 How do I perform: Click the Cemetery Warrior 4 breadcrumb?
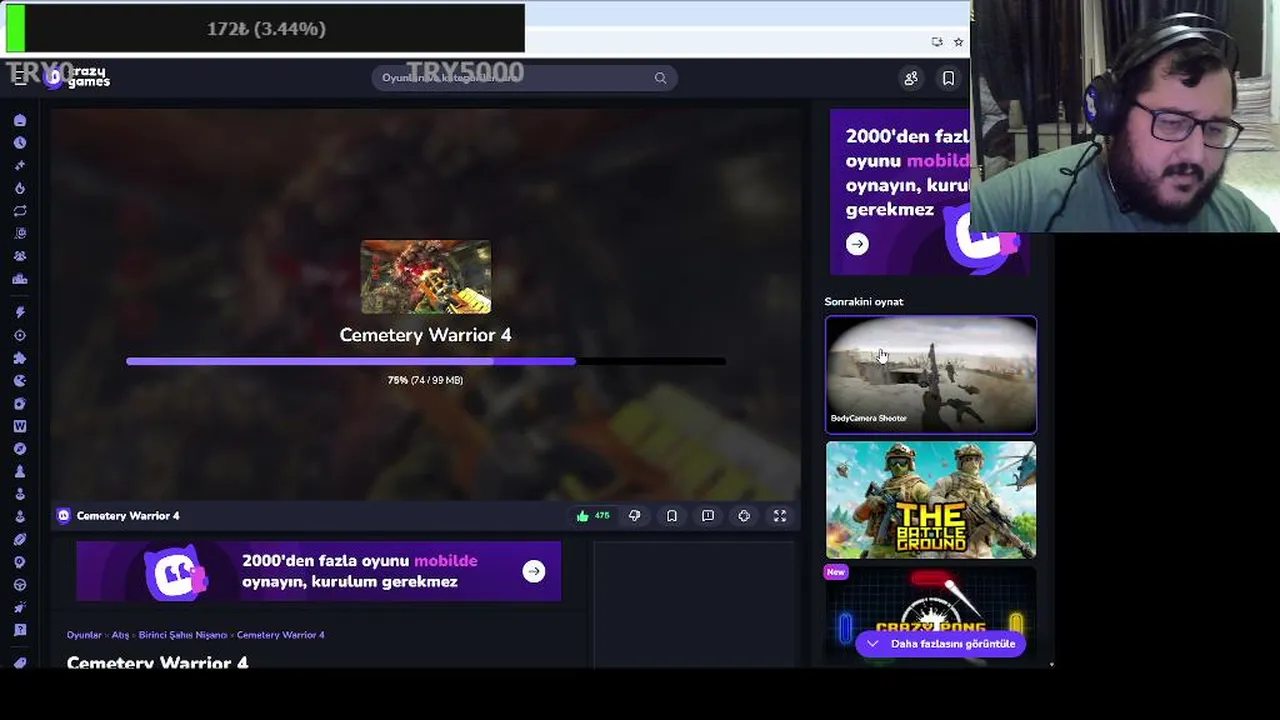pyautogui.click(x=280, y=635)
